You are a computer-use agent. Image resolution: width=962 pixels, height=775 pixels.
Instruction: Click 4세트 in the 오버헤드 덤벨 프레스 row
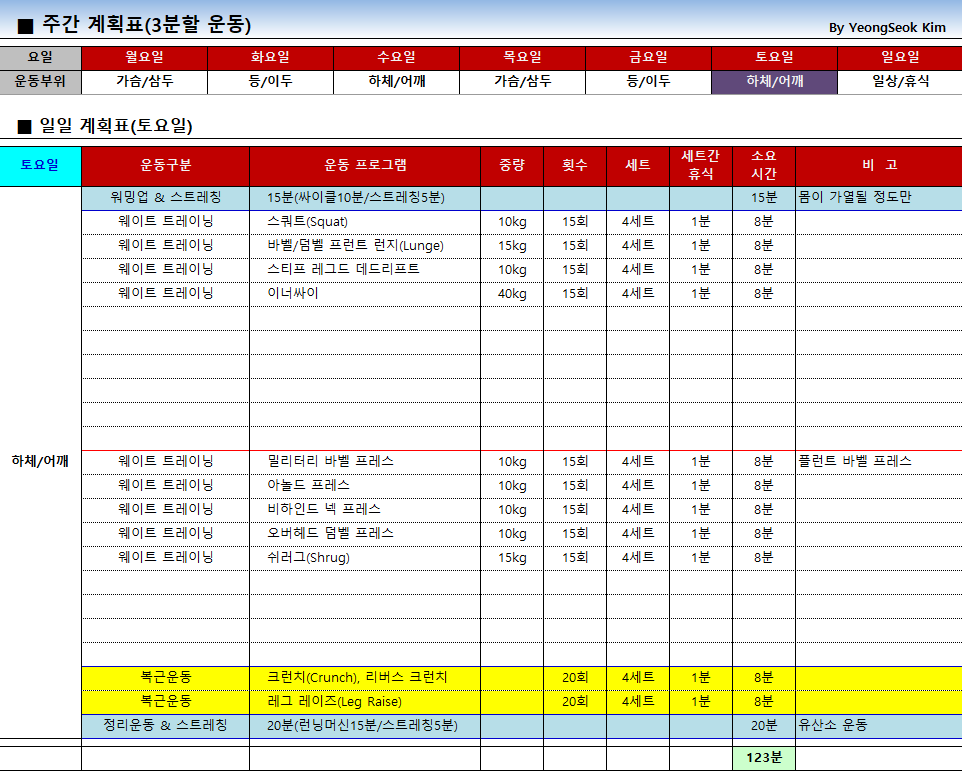[638, 534]
